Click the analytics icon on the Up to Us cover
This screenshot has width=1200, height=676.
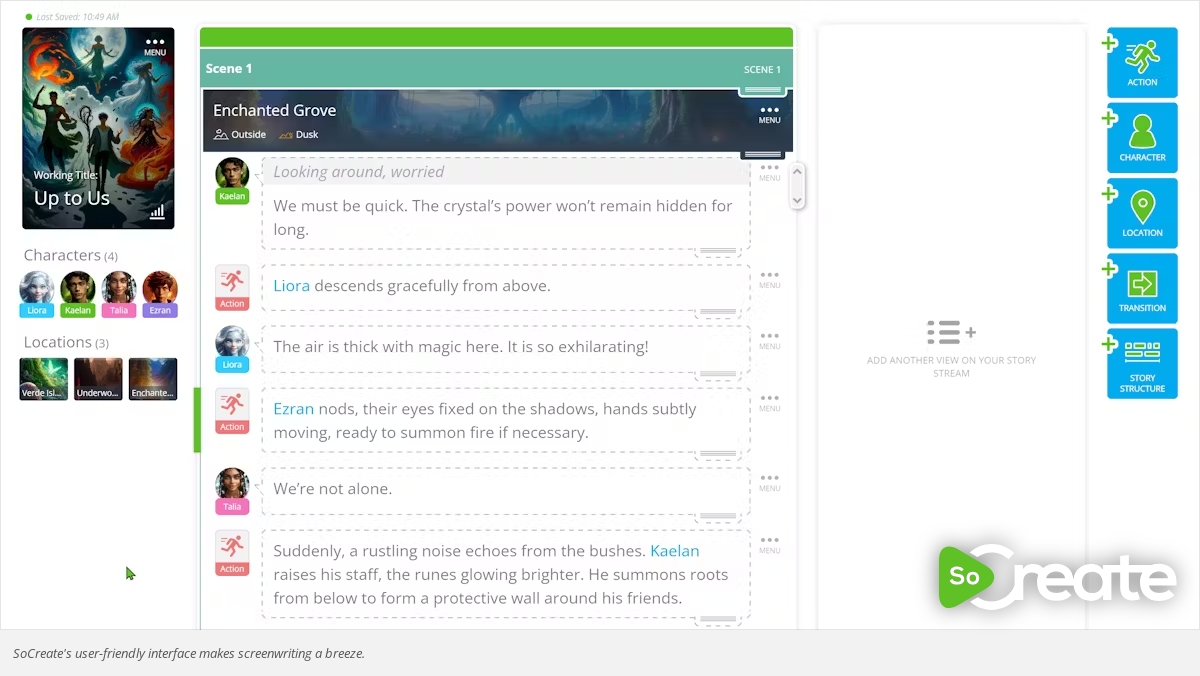[x=158, y=213]
